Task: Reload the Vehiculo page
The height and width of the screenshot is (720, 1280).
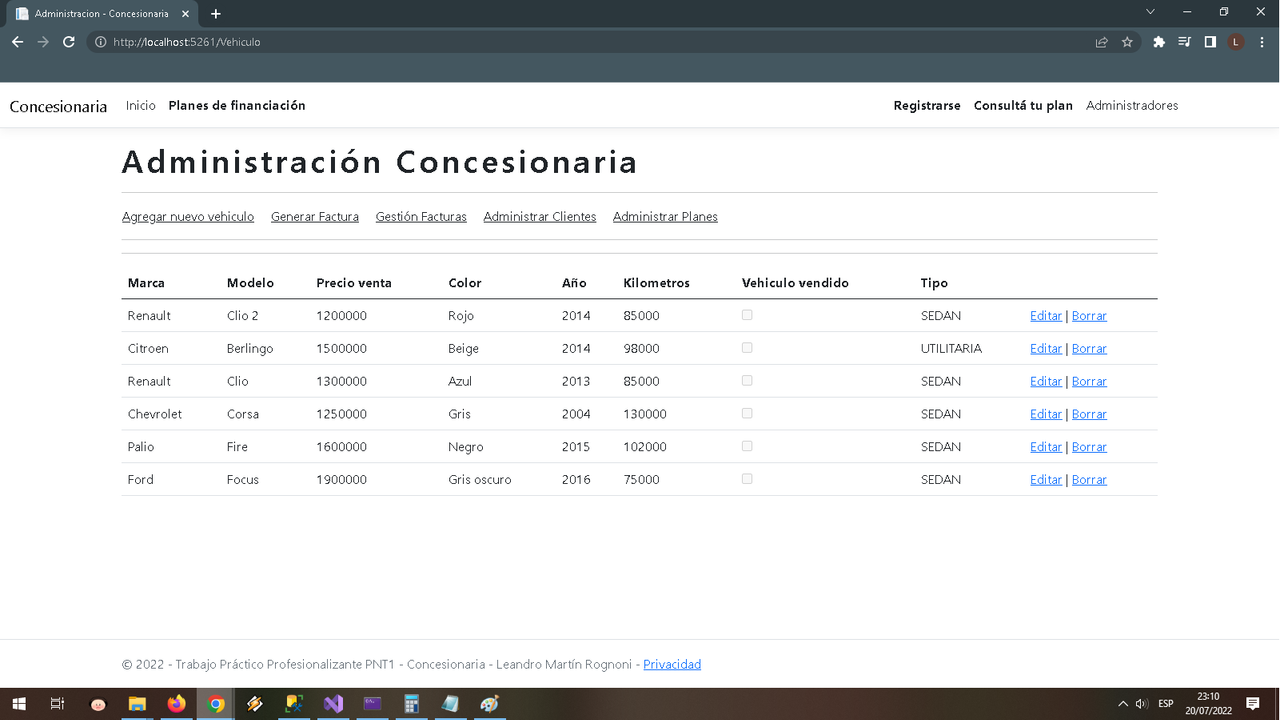Action: (x=68, y=42)
